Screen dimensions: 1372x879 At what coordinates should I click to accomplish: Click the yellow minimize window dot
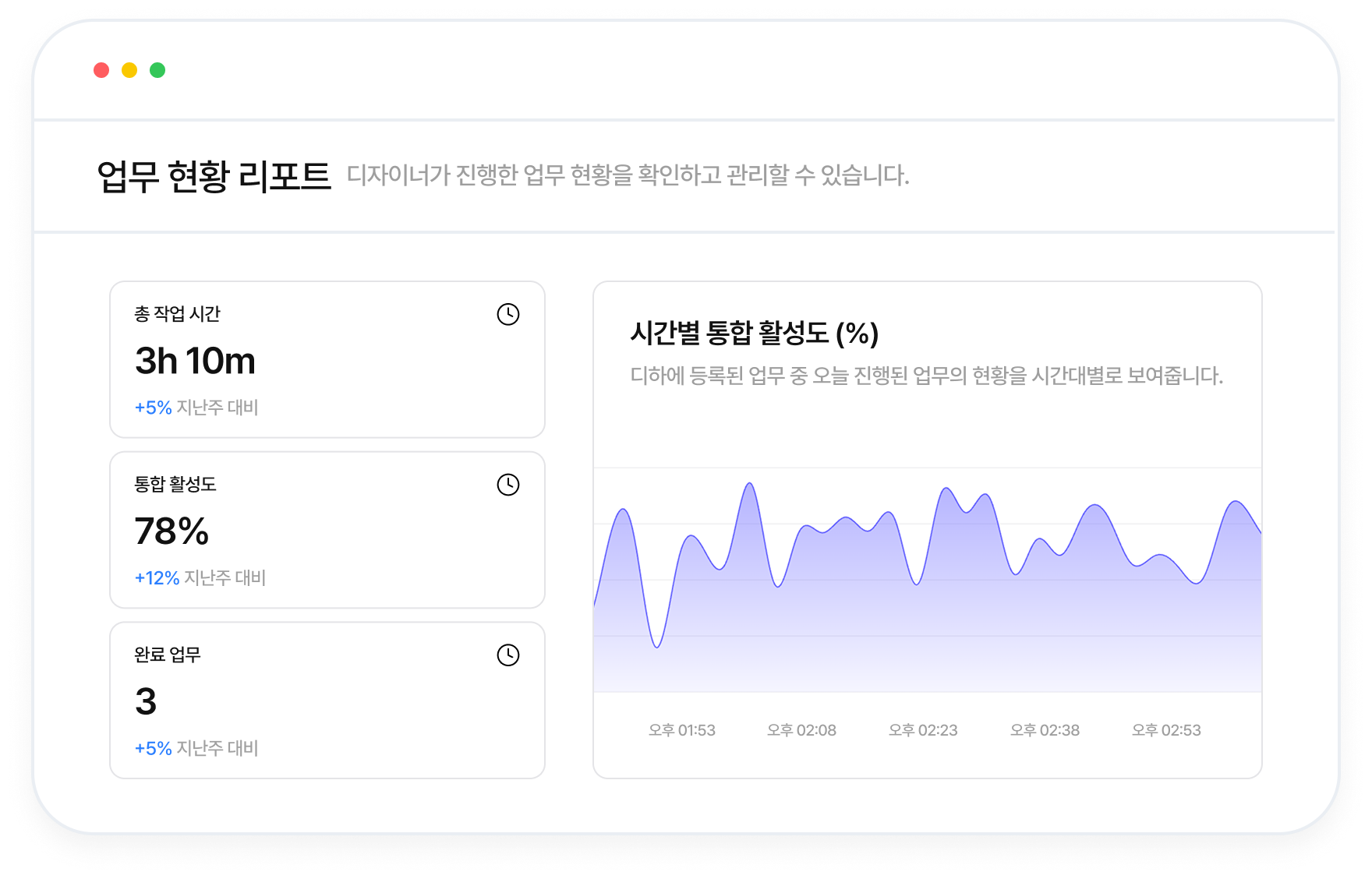[129, 70]
